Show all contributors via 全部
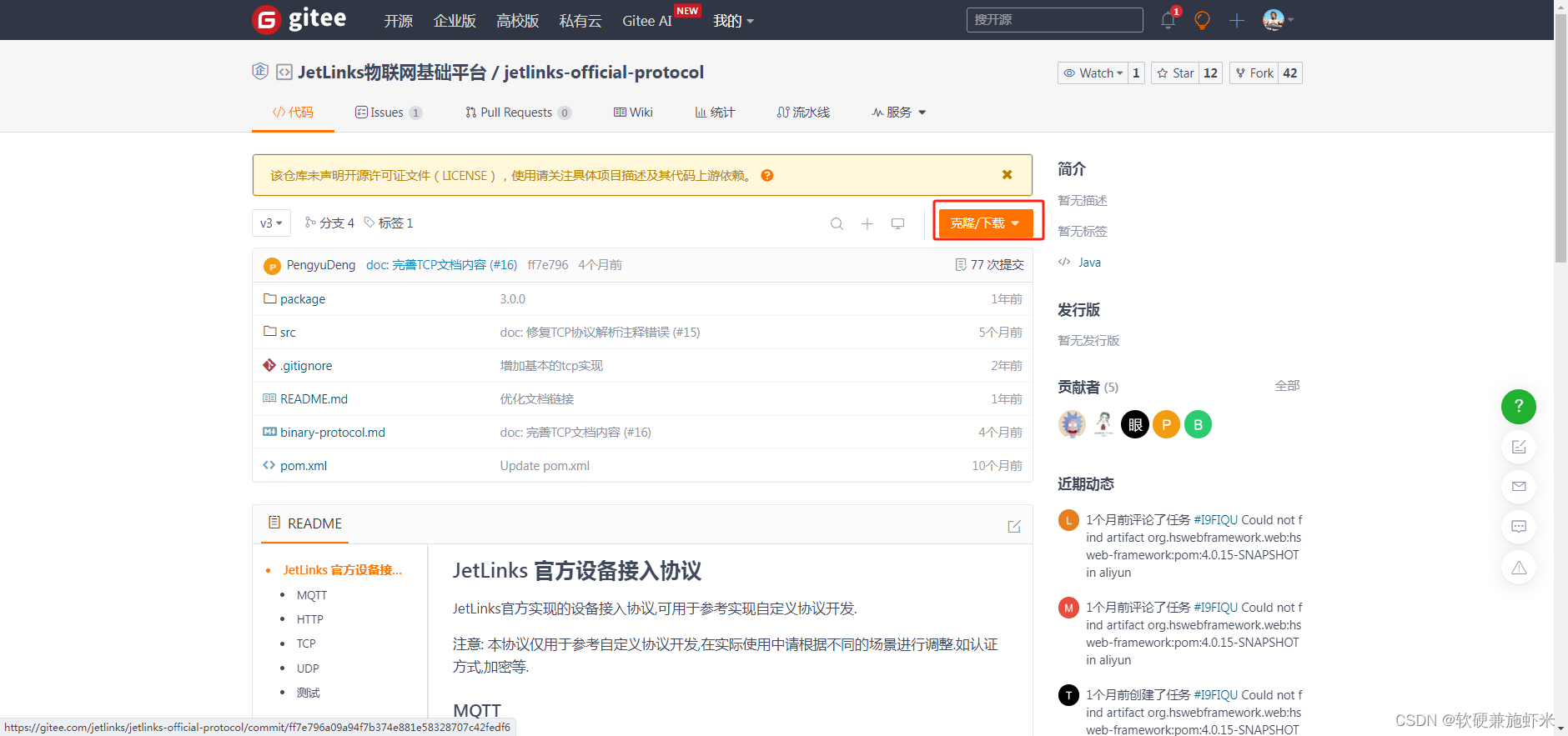Viewport: 1568px width, 736px height. click(x=1287, y=386)
